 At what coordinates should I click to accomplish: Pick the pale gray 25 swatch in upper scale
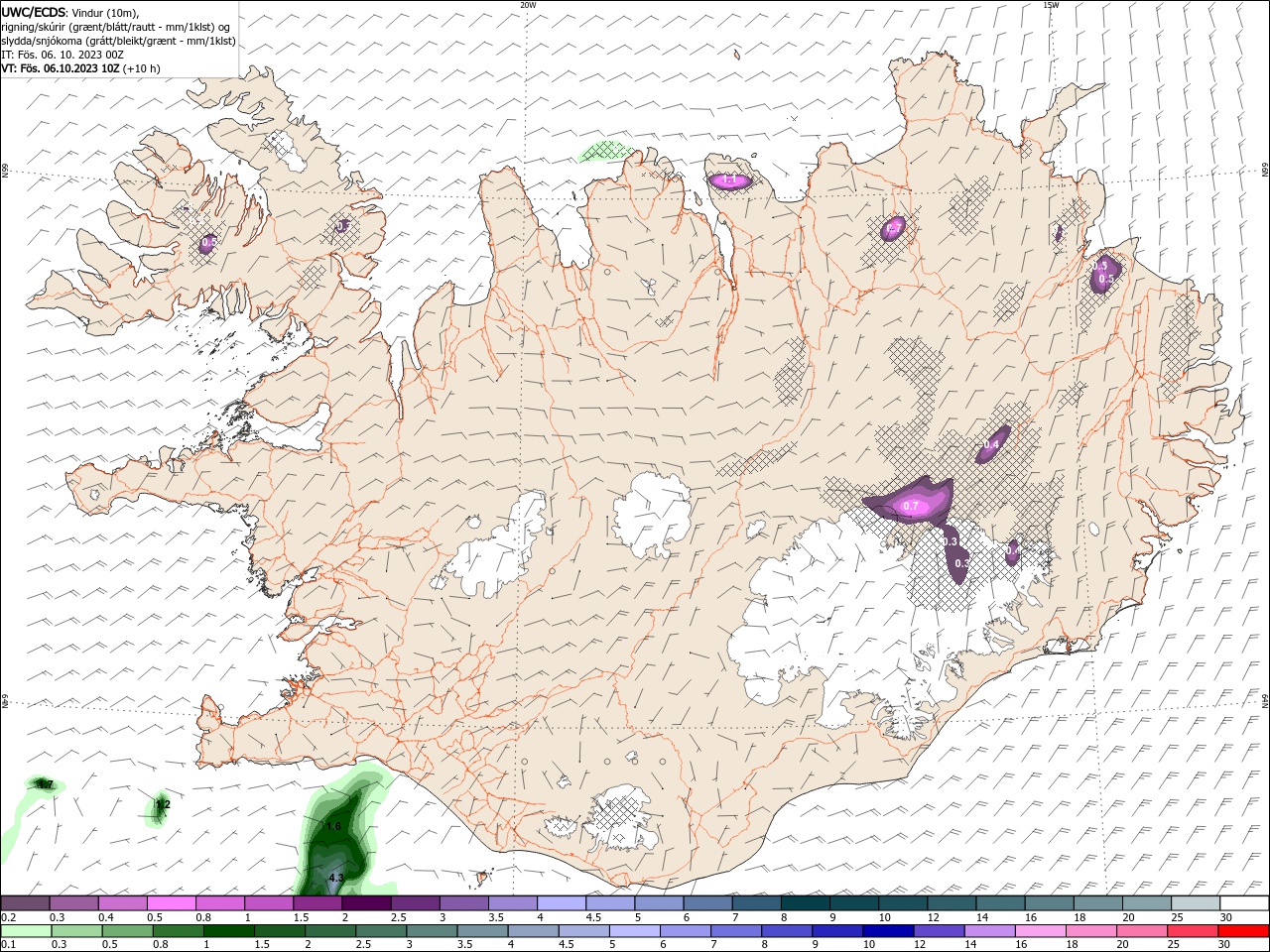point(1195,903)
